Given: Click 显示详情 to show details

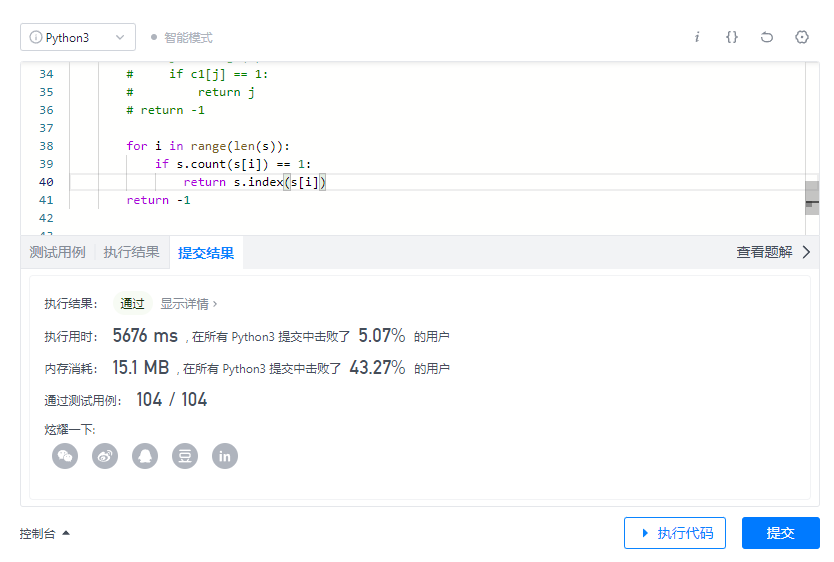Looking at the screenshot, I should tap(189, 304).
